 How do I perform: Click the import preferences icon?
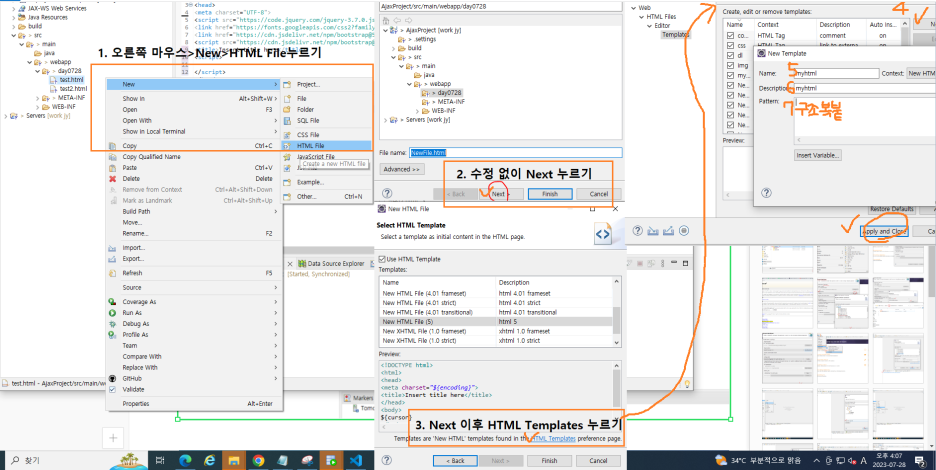[653, 231]
